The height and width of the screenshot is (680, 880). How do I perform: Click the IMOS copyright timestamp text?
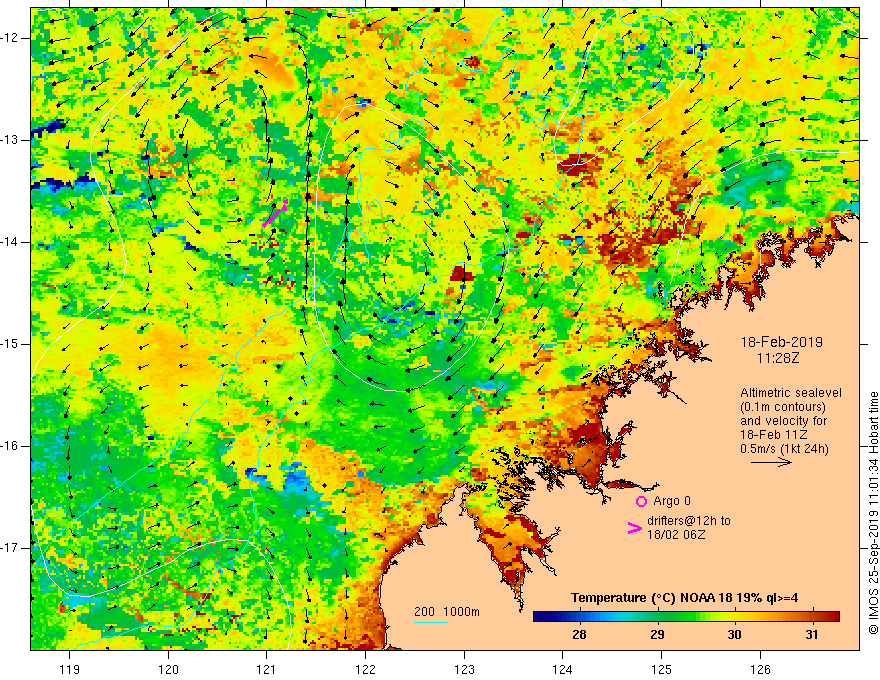[873, 513]
